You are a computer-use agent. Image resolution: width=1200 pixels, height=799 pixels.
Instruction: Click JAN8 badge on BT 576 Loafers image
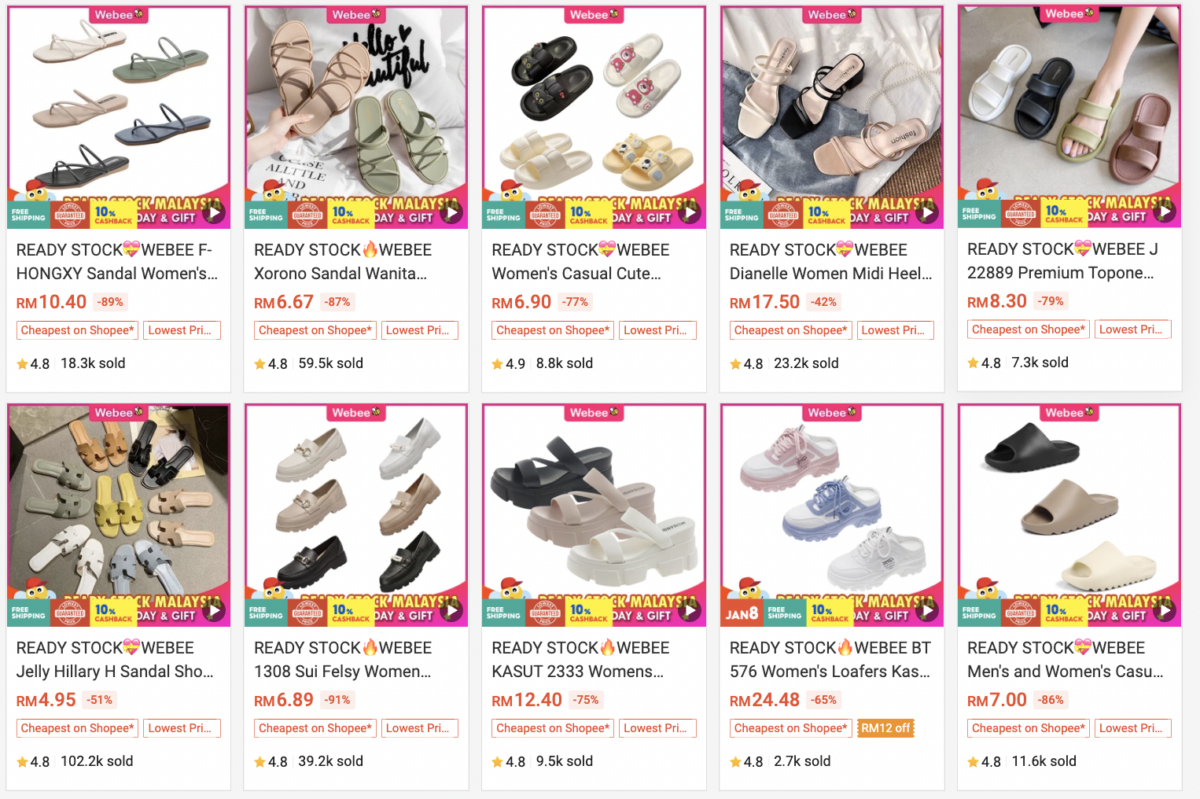coord(740,612)
